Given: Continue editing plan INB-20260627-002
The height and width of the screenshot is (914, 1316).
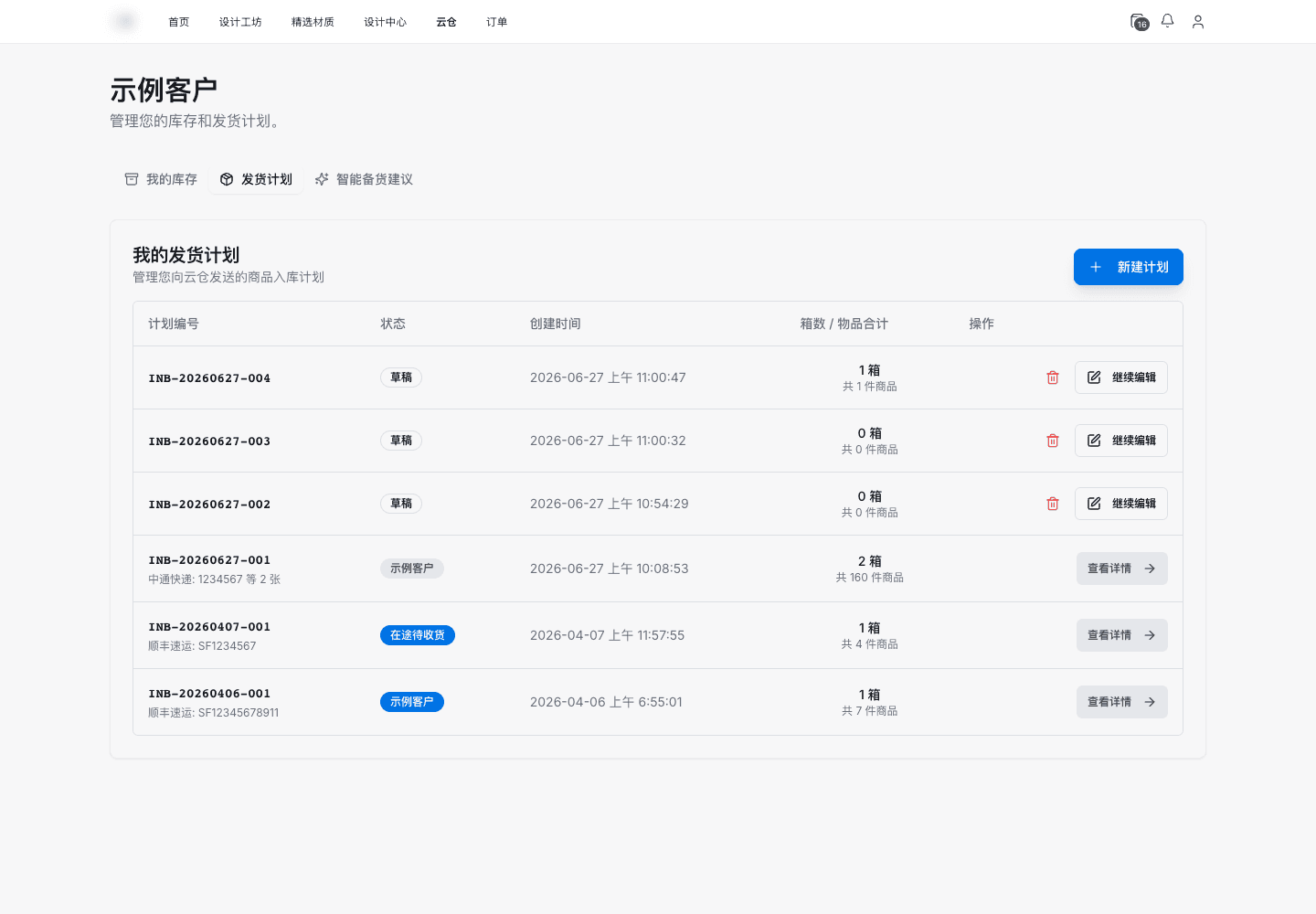Looking at the screenshot, I should [1121, 504].
